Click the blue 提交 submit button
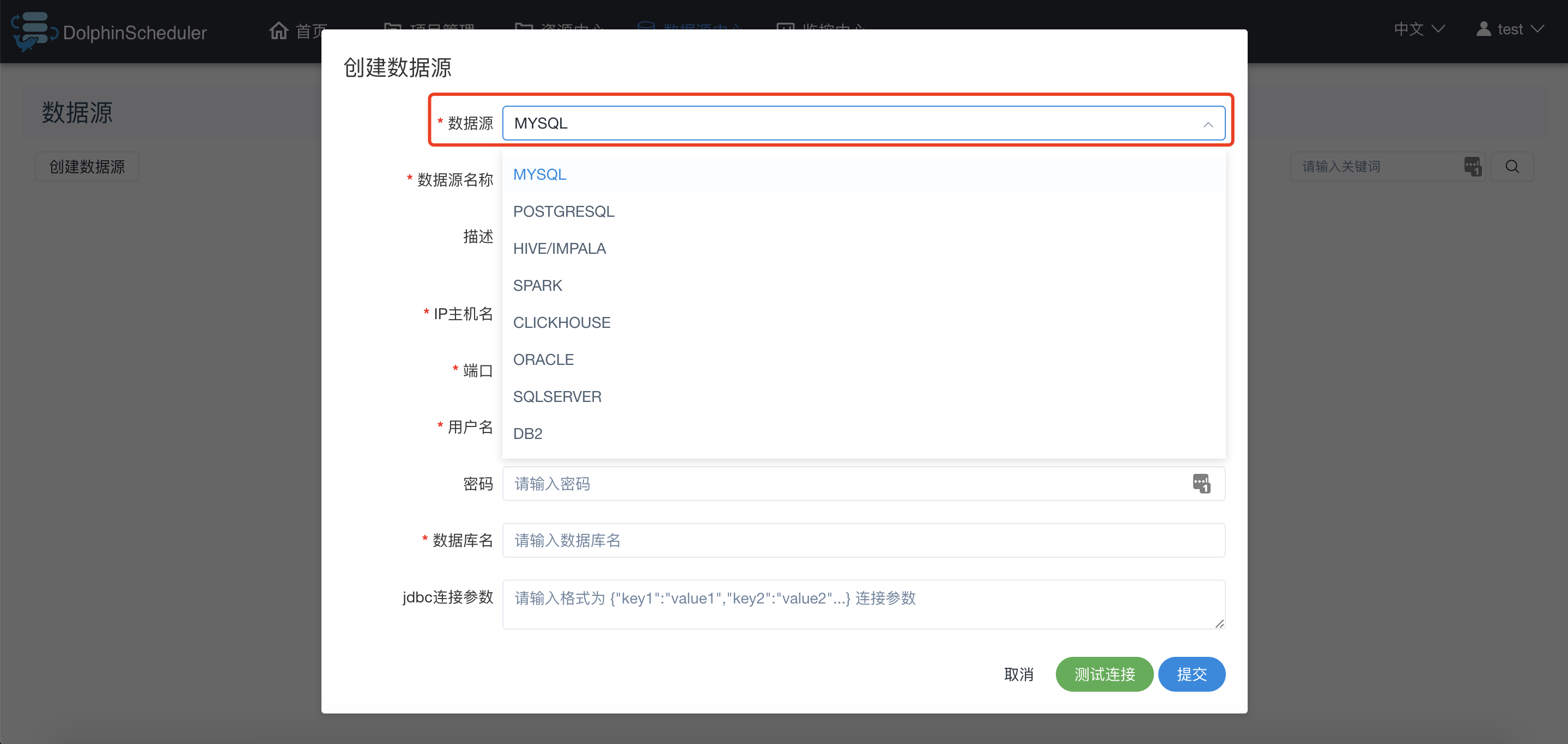The width and height of the screenshot is (1568, 744). click(1191, 674)
